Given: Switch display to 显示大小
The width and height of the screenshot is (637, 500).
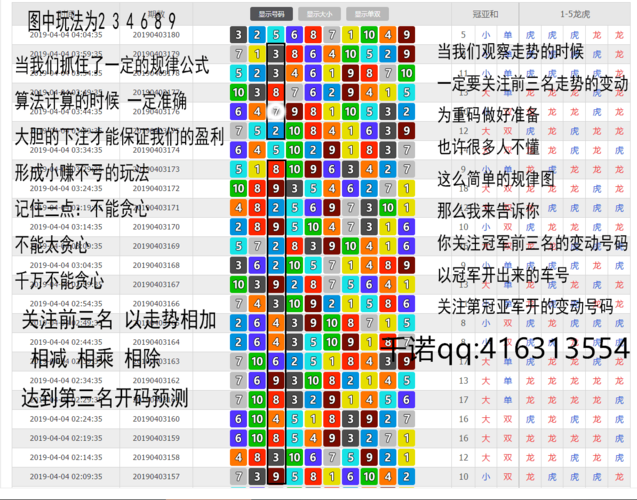Looking at the screenshot, I should [319, 14].
